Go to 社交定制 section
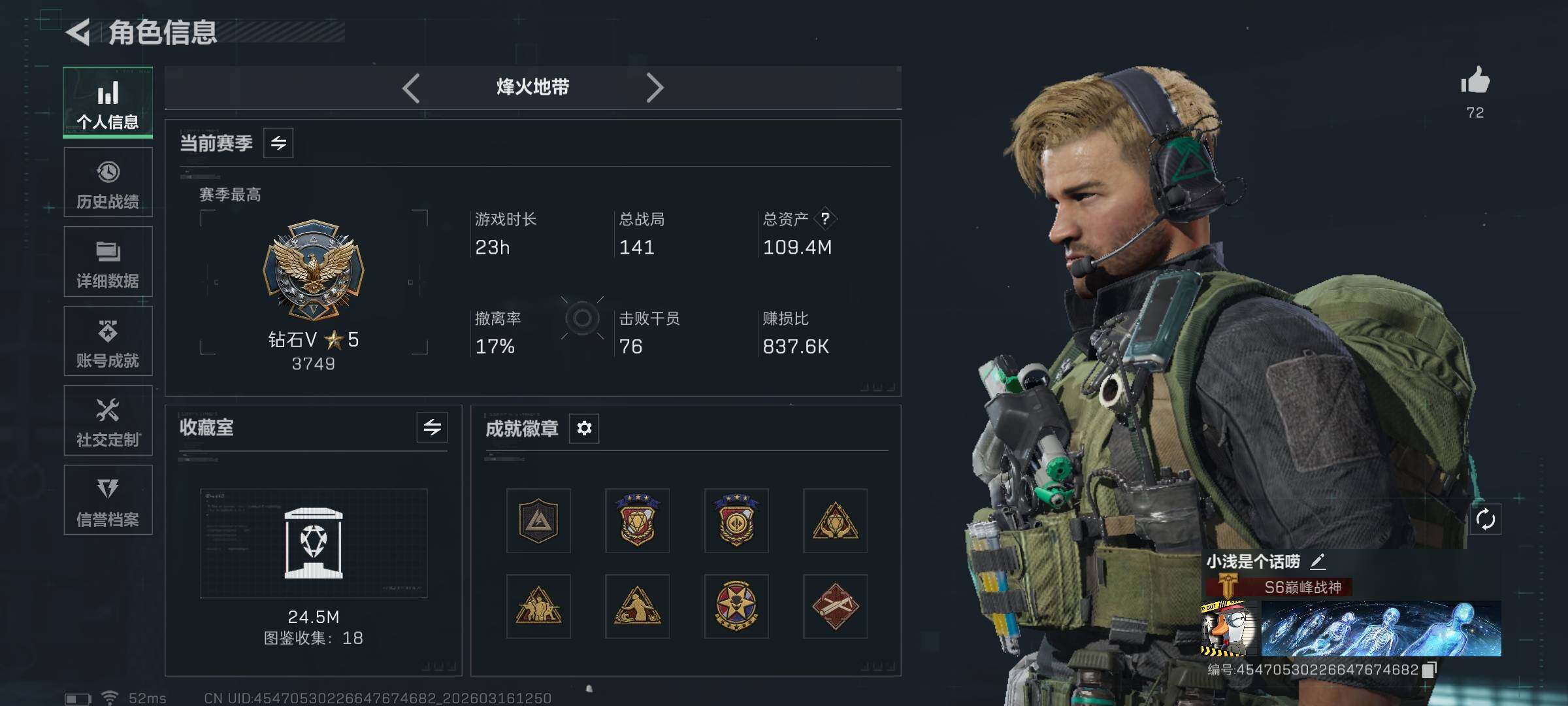1568x706 pixels. (x=108, y=420)
